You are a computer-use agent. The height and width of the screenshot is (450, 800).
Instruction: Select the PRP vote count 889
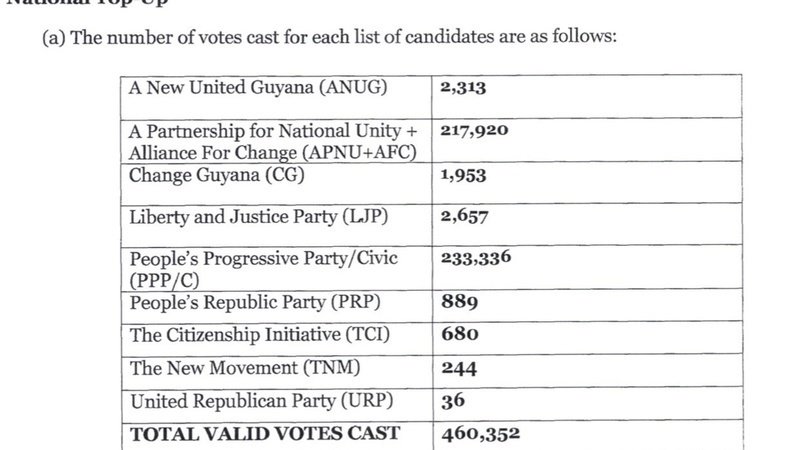click(x=459, y=302)
